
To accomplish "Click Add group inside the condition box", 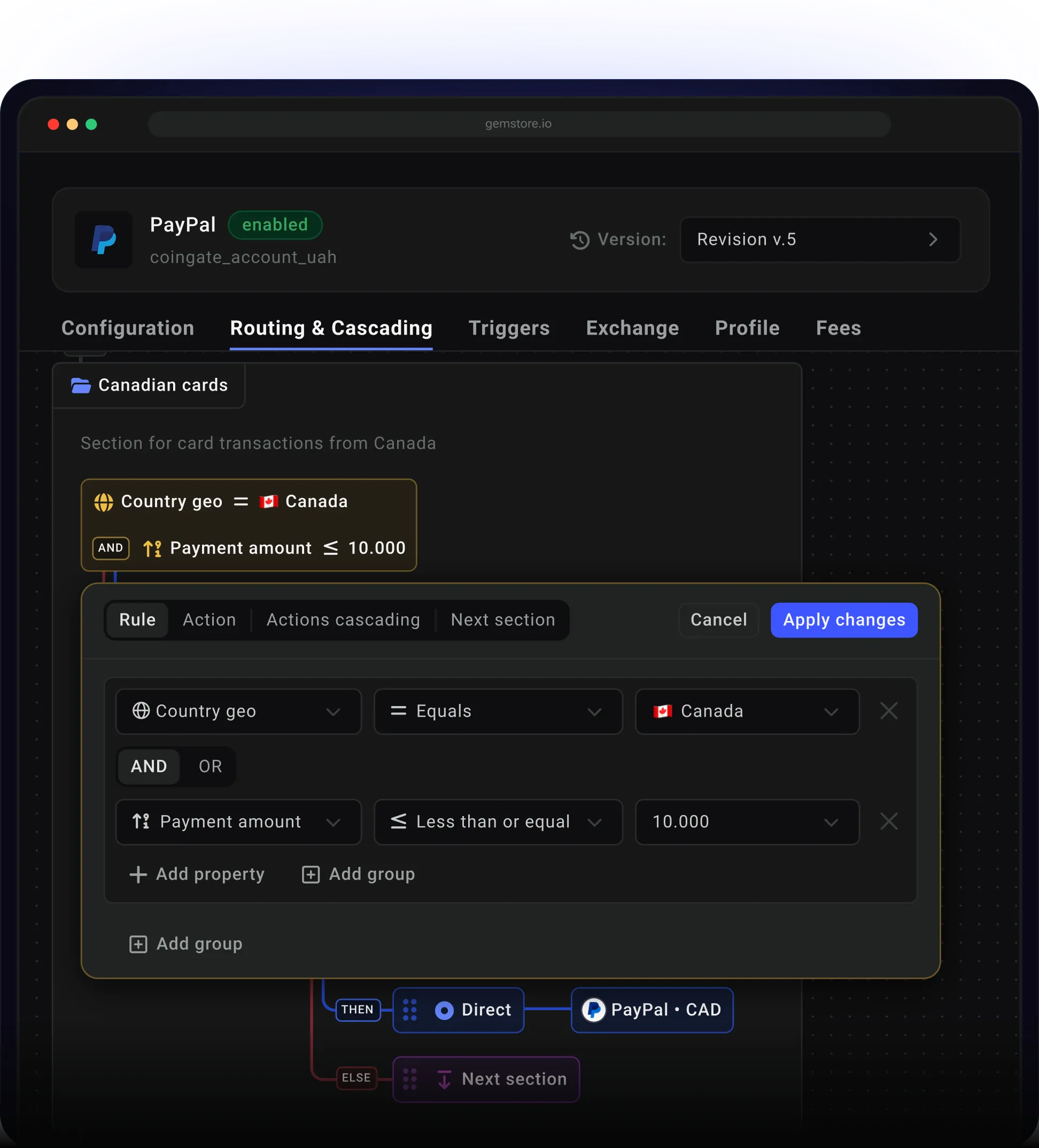I will point(359,874).
